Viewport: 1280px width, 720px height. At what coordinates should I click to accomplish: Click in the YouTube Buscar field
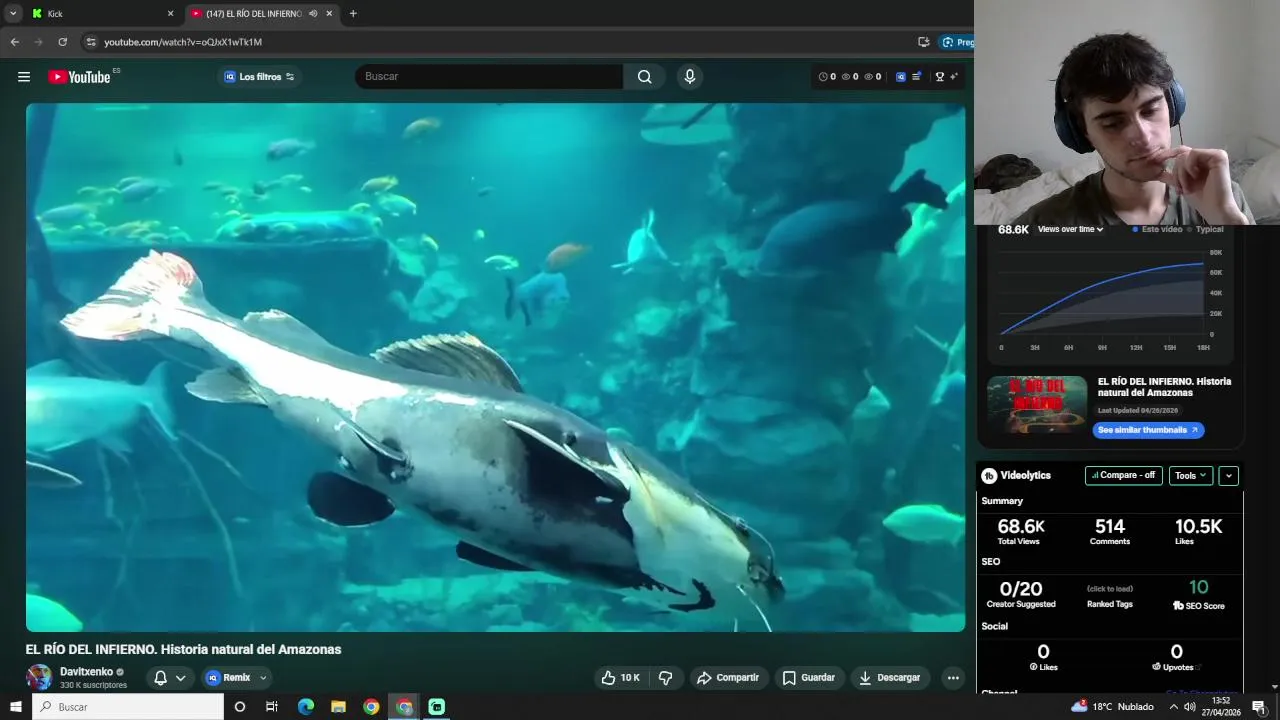pyautogui.click(x=489, y=77)
